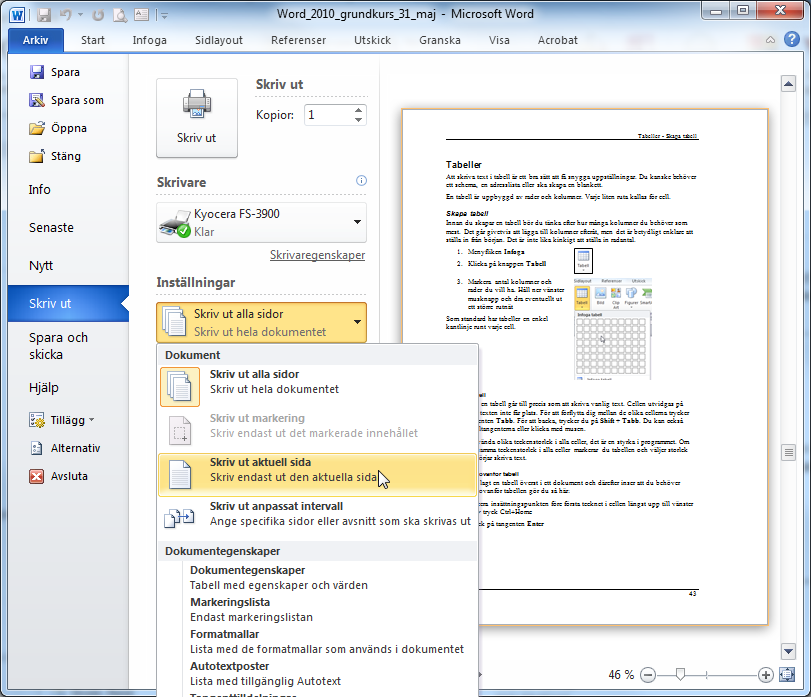The image size is (811, 697).
Task: Click the preview scrollbar thumb
Action: (788, 453)
